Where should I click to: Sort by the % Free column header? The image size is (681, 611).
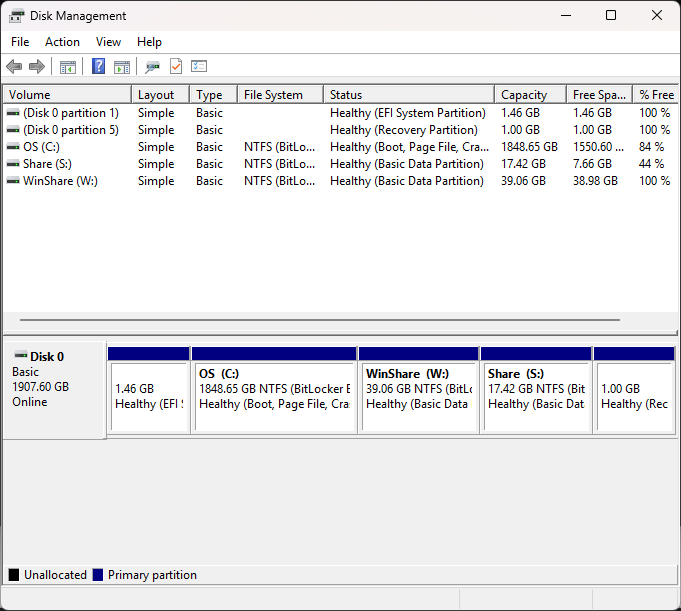pyautogui.click(x=656, y=95)
